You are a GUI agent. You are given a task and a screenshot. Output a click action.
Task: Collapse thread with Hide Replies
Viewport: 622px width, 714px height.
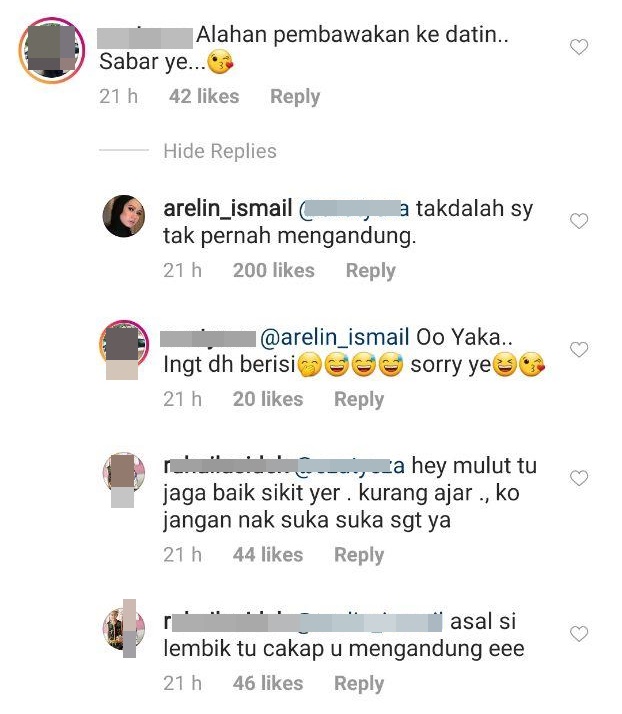[220, 151]
